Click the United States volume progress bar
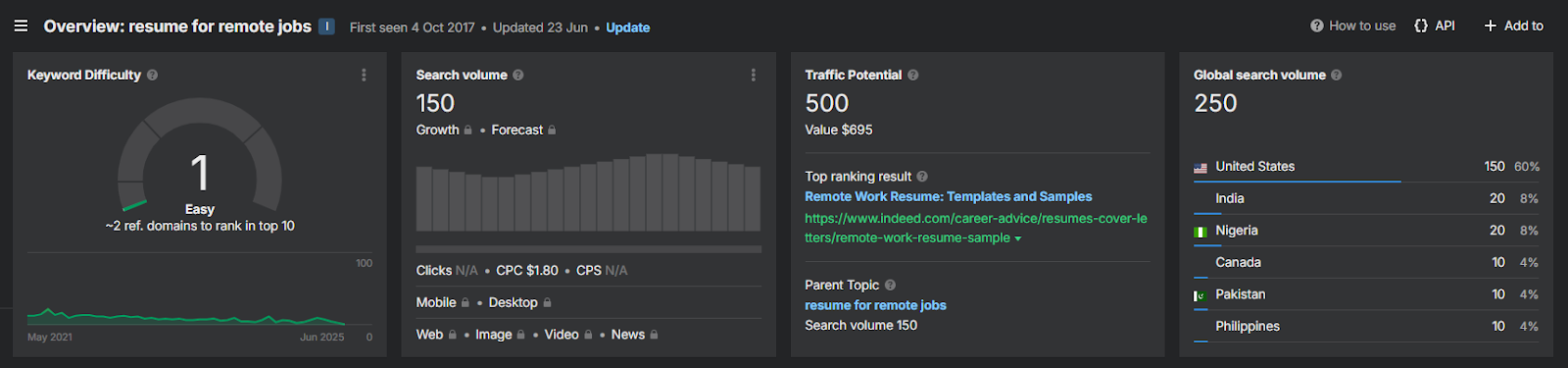Screen dimensions: 1568x368 point(1297,182)
